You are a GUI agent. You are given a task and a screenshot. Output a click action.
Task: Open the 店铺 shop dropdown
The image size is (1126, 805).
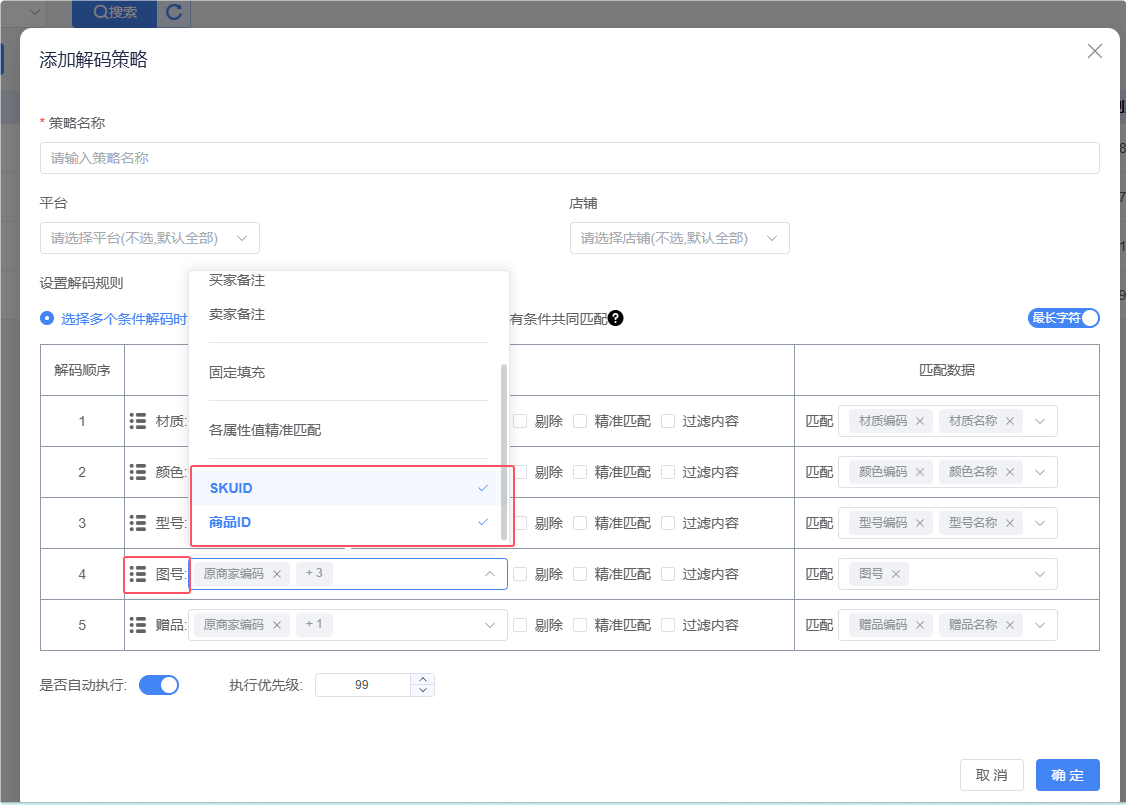coord(679,238)
